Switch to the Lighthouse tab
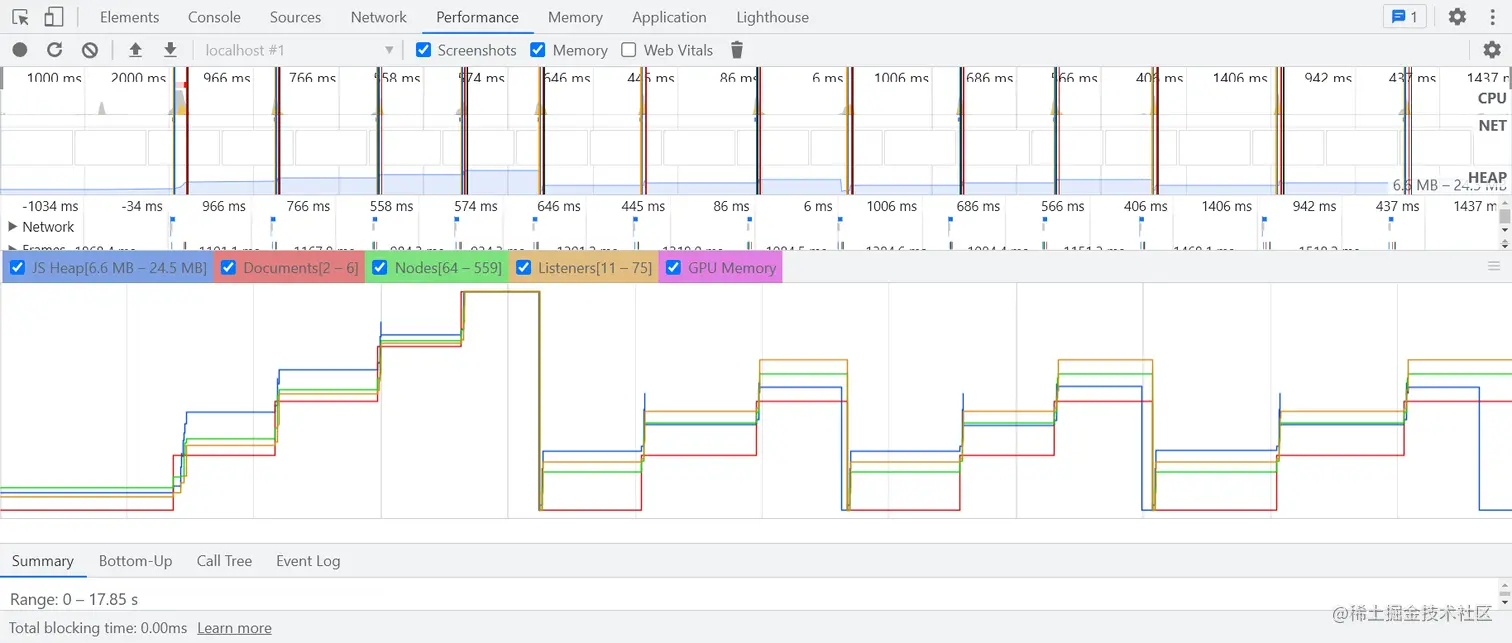Viewport: 1512px width, 643px height. [x=773, y=17]
